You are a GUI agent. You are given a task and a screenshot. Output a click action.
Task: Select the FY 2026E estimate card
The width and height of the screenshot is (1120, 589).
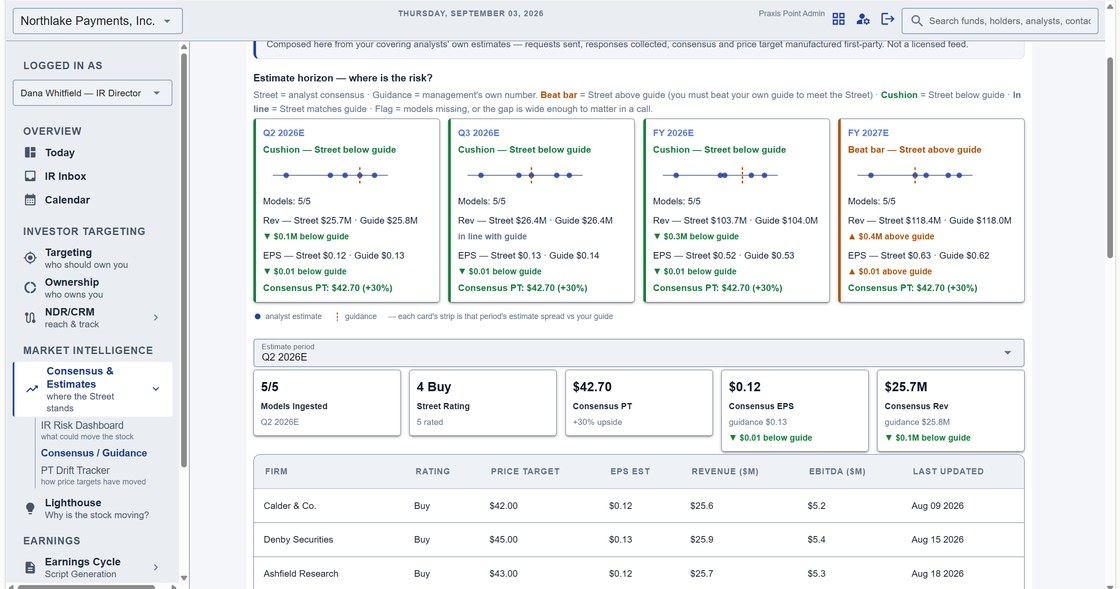point(736,211)
